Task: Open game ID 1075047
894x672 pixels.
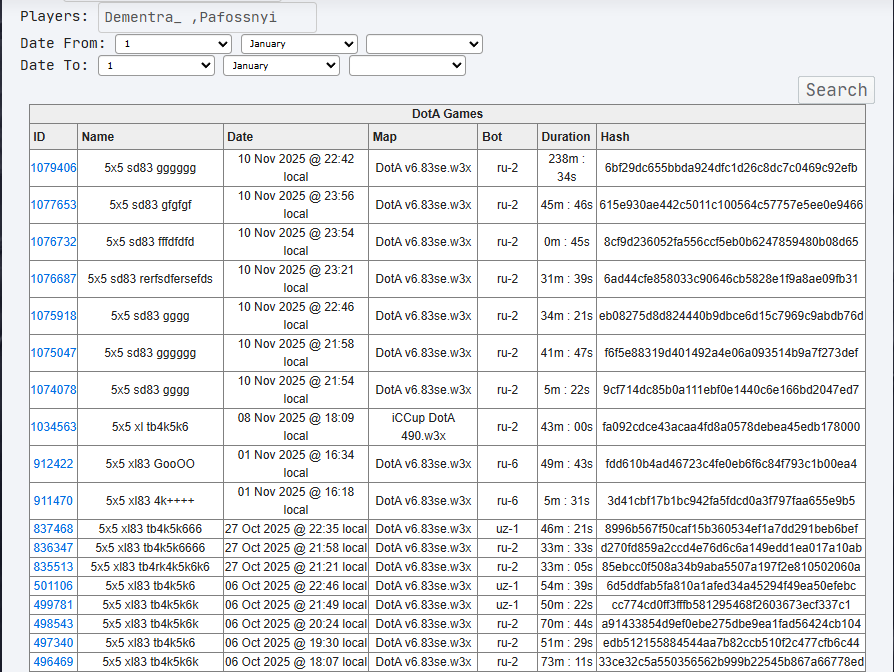Action: pos(54,353)
